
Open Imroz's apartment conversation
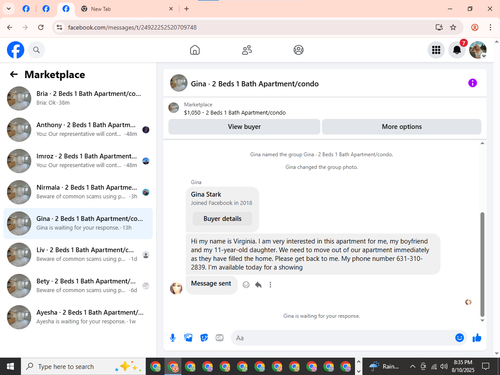78,161
